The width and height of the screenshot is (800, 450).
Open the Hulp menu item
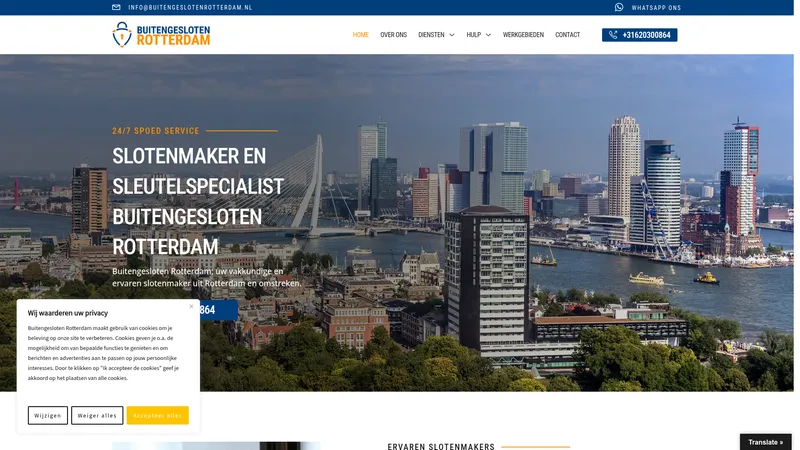(x=473, y=35)
